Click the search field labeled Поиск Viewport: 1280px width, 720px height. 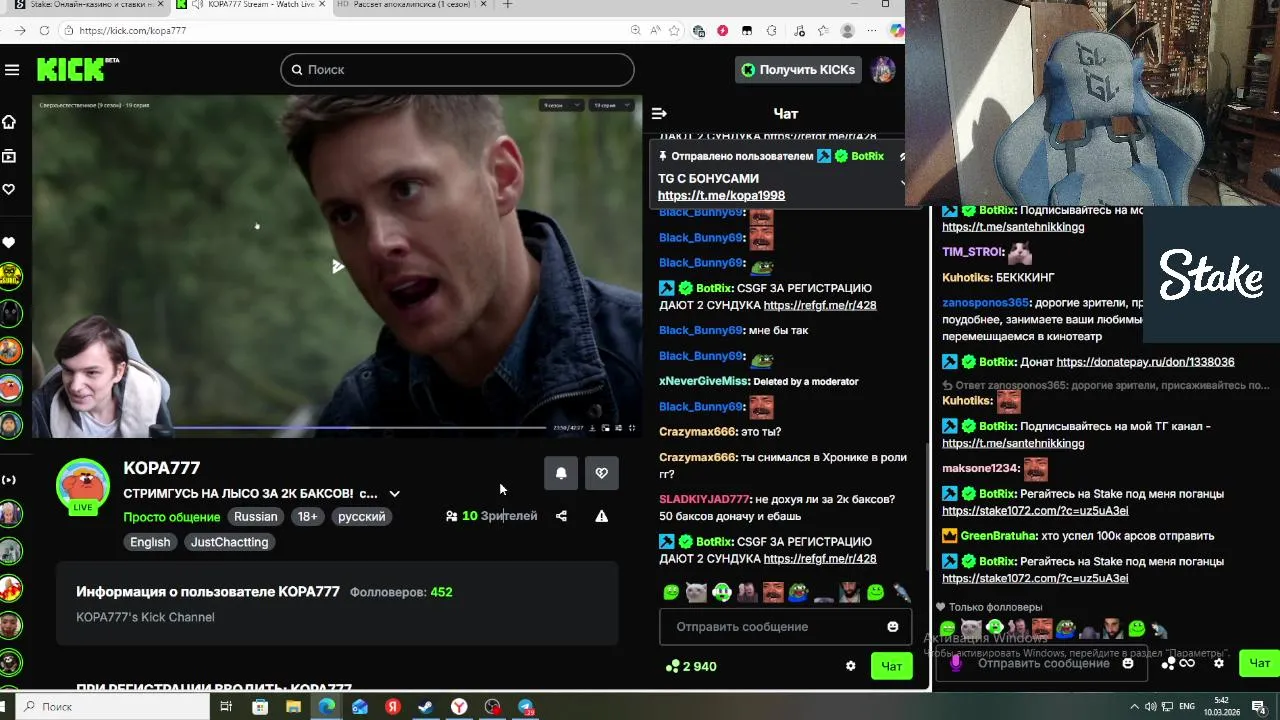[x=457, y=69]
